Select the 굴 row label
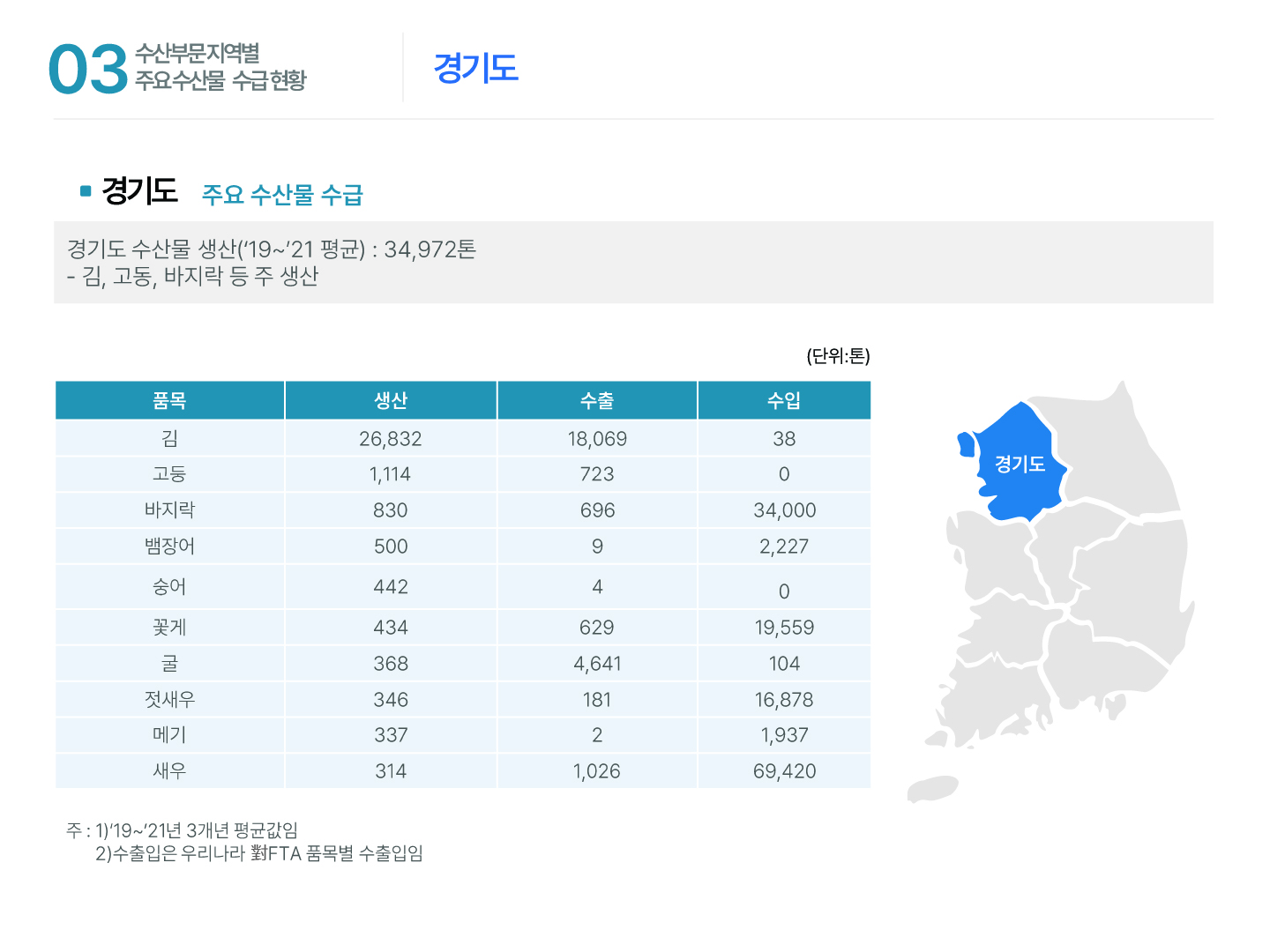1270x952 pixels. click(x=169, y=664)
